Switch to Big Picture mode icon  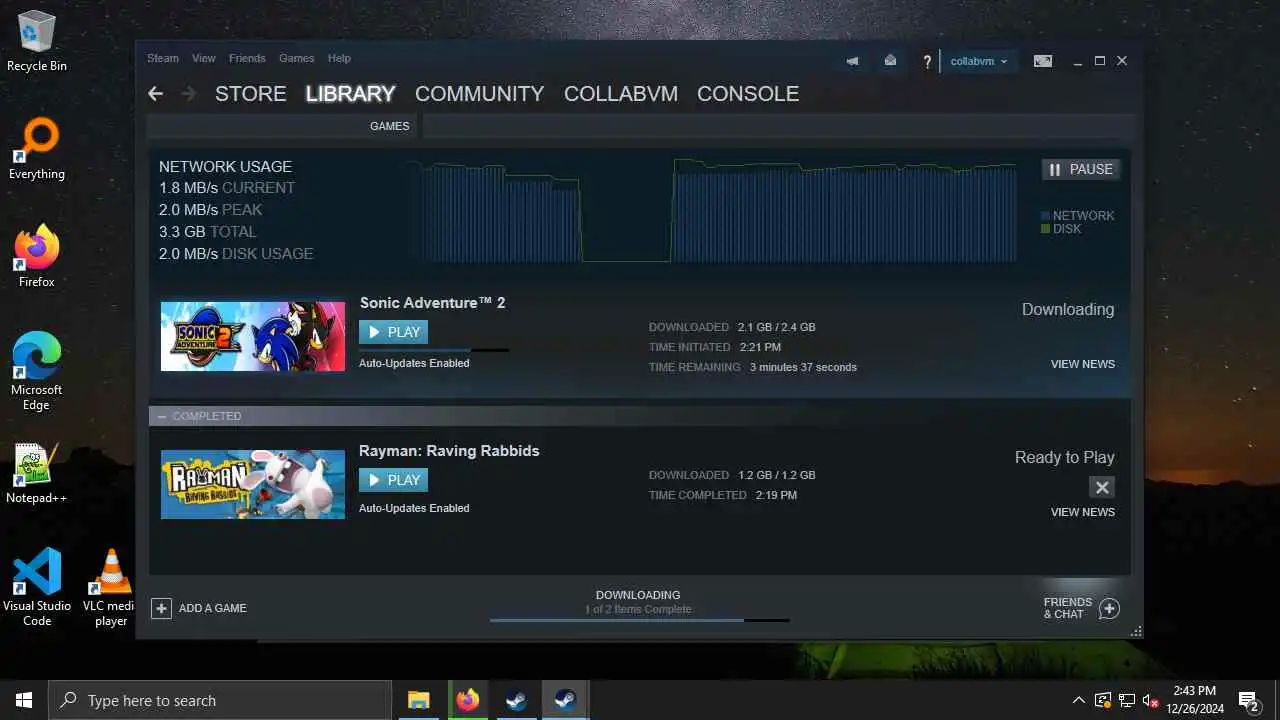pyautogui.click(x=1043, y=61)
